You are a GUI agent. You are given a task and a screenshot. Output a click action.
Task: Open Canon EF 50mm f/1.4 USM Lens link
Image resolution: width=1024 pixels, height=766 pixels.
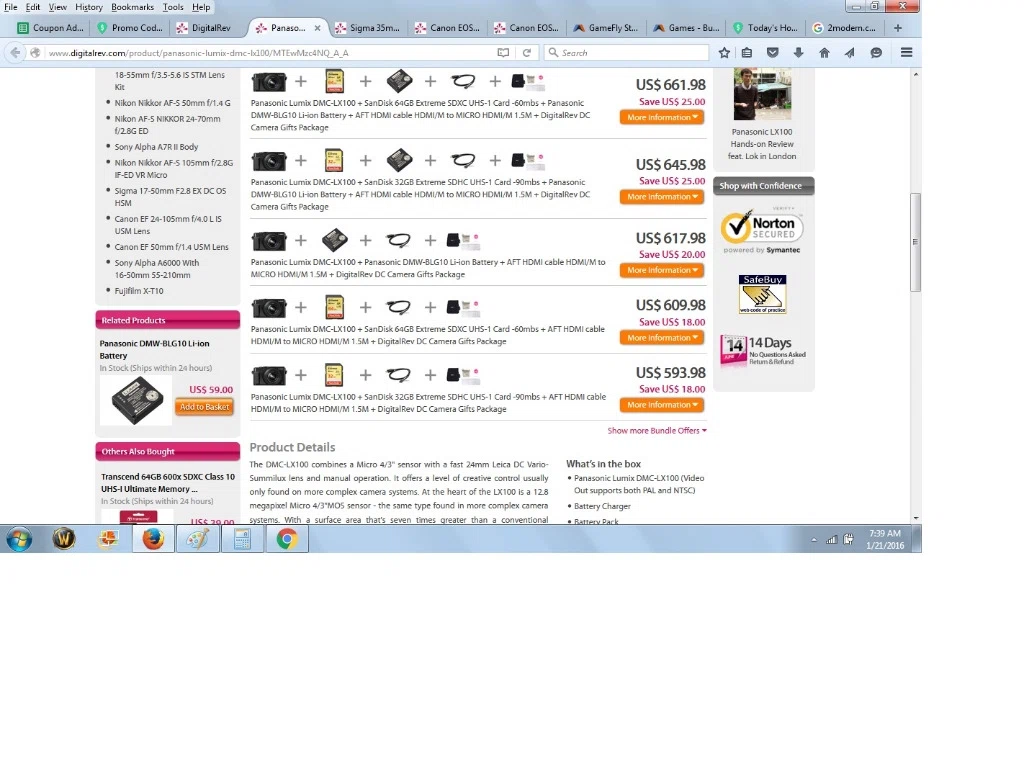pyautogui.click(x=171, y=247)
